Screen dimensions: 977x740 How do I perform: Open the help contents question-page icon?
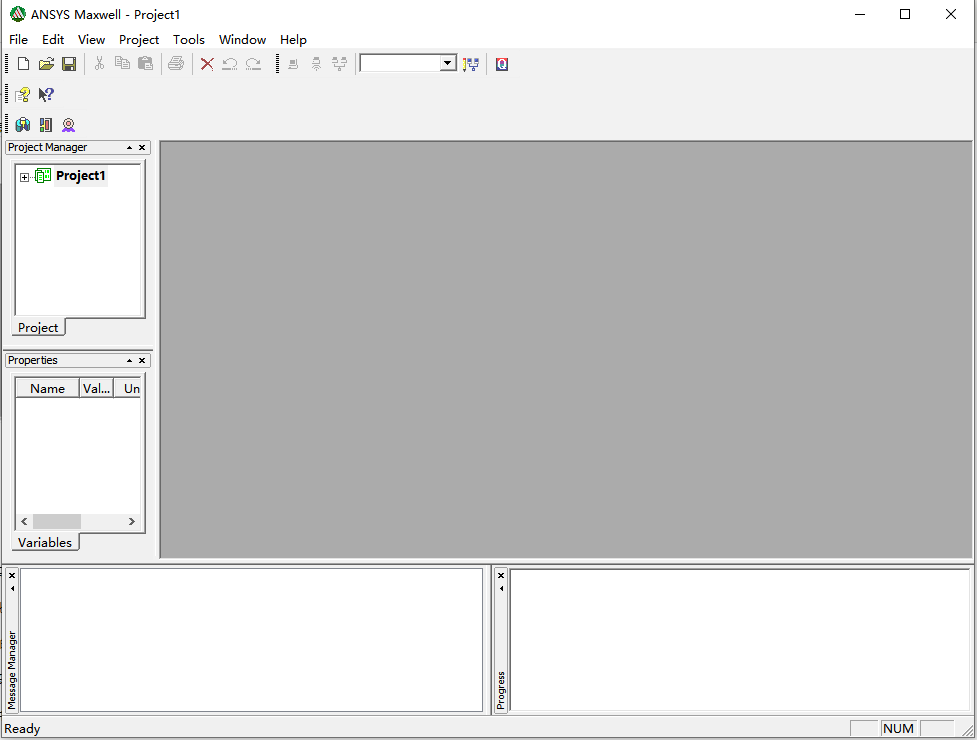(x=23, y=95)
